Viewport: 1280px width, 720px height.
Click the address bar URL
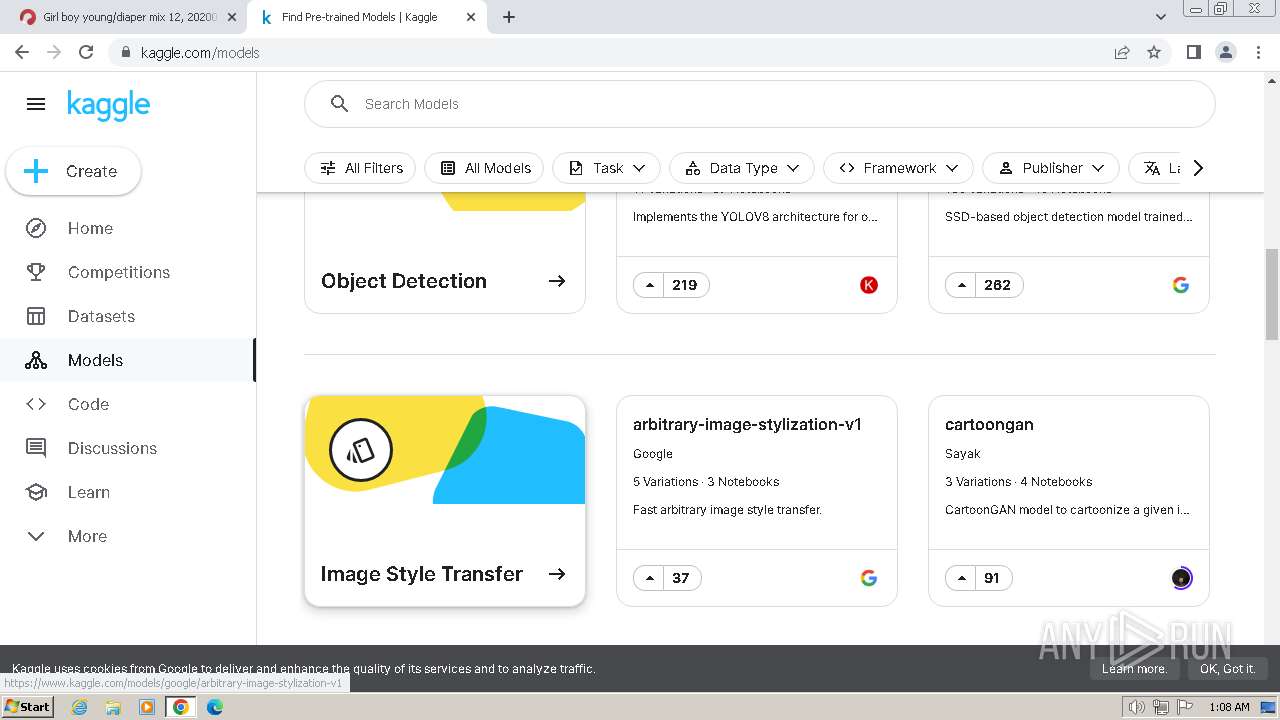point(200,53)
